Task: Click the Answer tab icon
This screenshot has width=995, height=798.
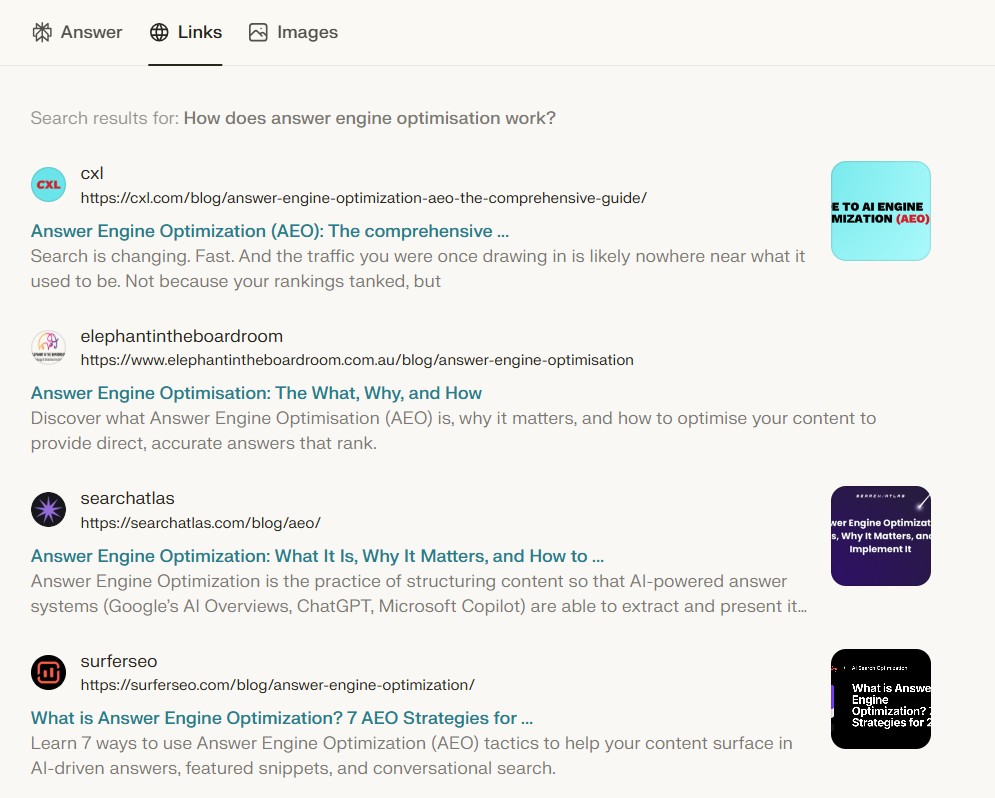Action: click(42, 32)
